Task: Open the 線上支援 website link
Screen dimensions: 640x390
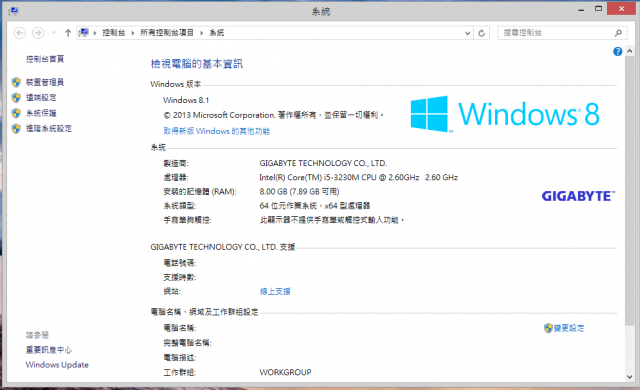Action: click(275, 291)
